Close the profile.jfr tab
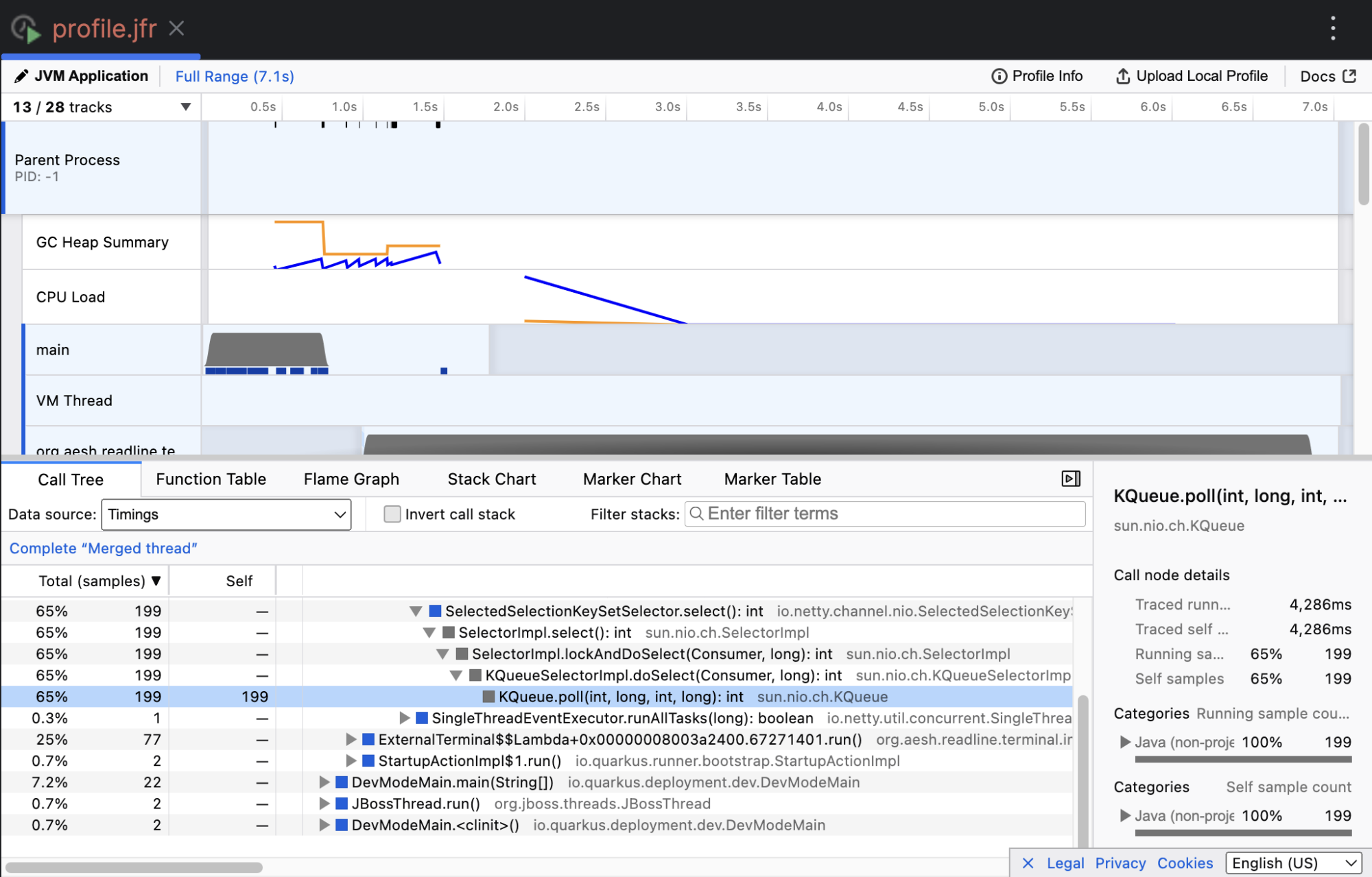Screen dimensions: 1372x877 (x=177, y=28)
